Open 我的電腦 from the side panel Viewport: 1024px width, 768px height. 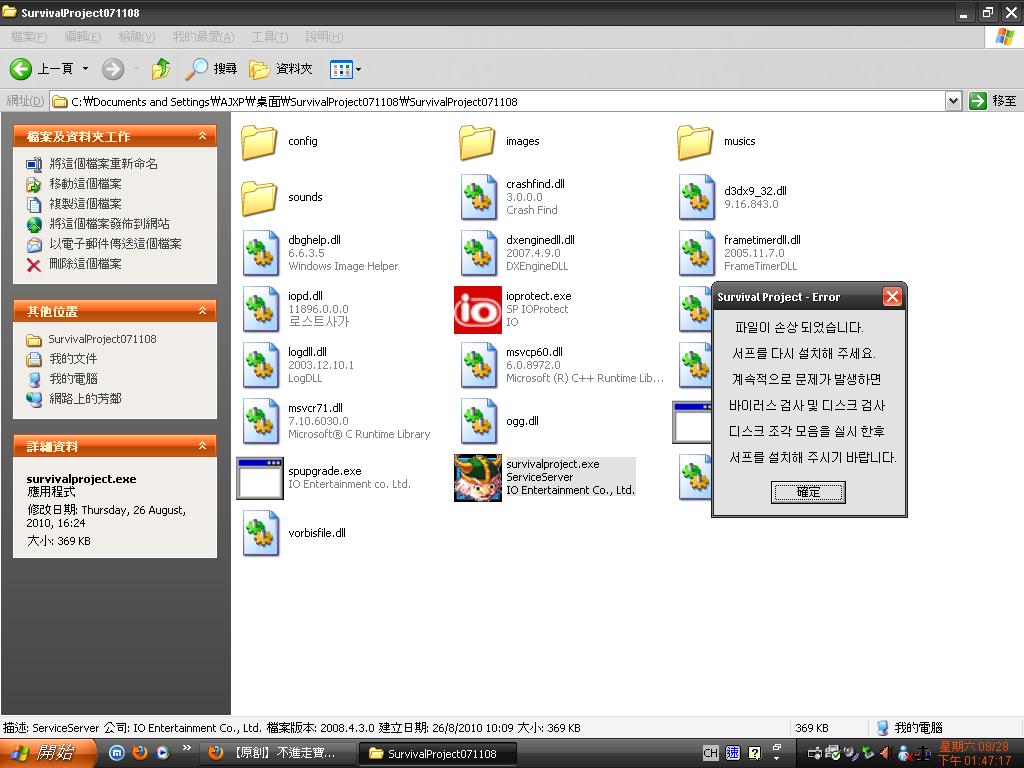click(61, 379)
